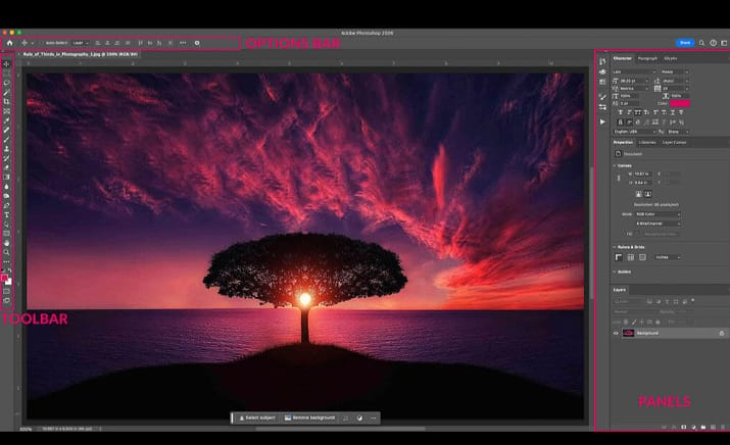
Task: Collapse the Rulers & Grids section
Action: click(x=614, y=246)
